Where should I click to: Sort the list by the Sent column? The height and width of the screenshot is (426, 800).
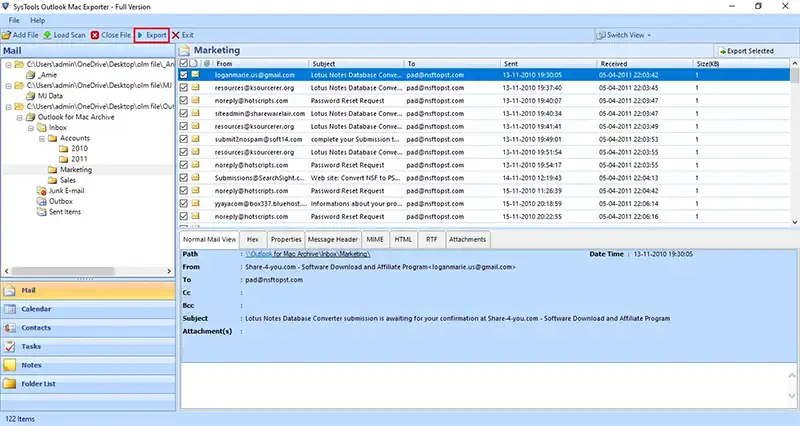pos(548,64)
